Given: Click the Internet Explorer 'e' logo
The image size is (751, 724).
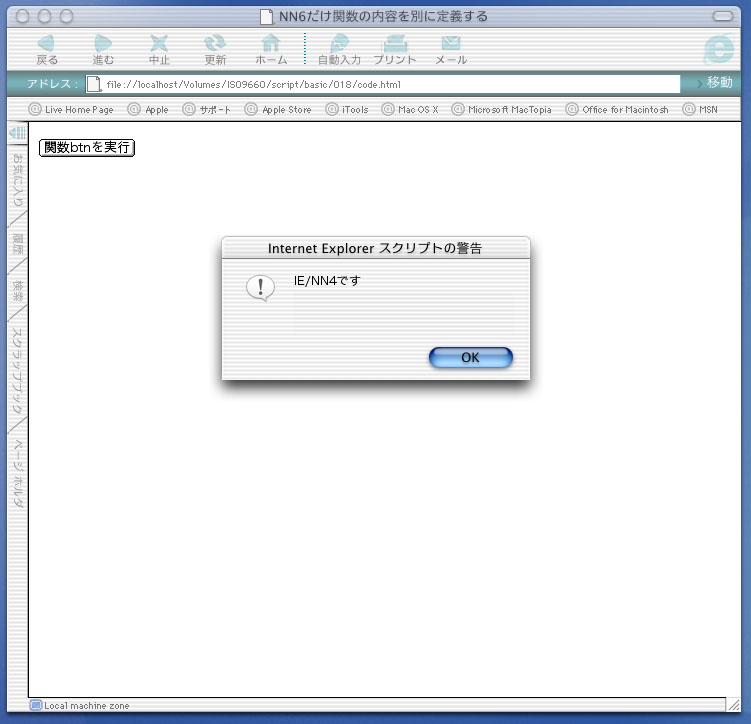Looking at the screenshot, I should pyautogui.click(x=718, y=49).
